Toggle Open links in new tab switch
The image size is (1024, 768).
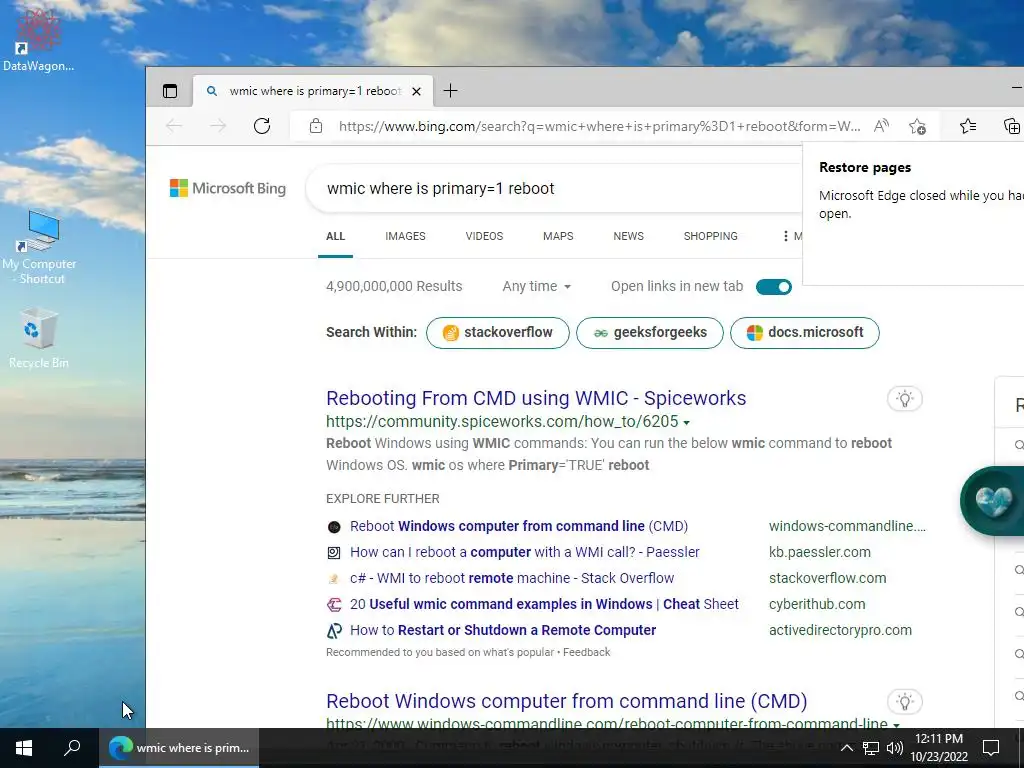pyautogui.click(x=774, y=287)
